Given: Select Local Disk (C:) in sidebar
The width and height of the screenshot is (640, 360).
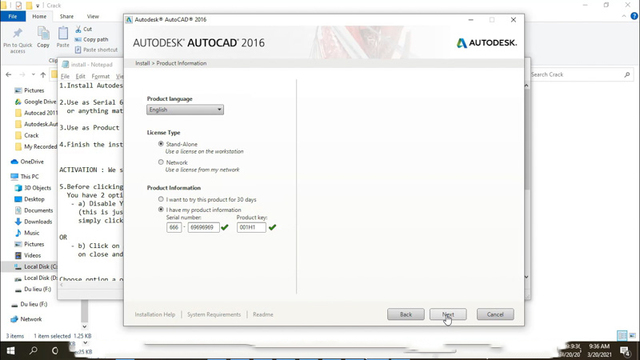Looking at the screenshot, I should pos(36,267).
